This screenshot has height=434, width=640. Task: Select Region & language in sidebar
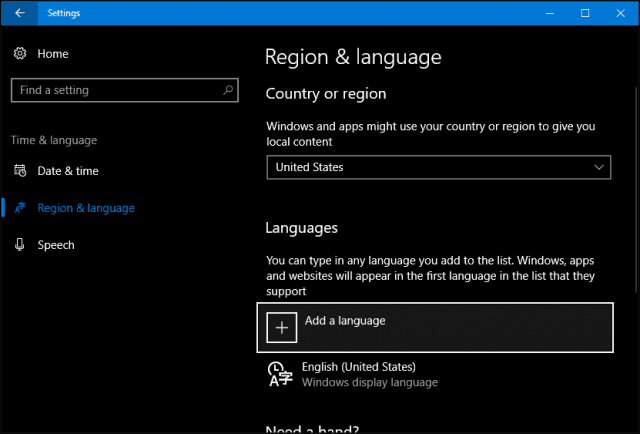click(86, 208)
